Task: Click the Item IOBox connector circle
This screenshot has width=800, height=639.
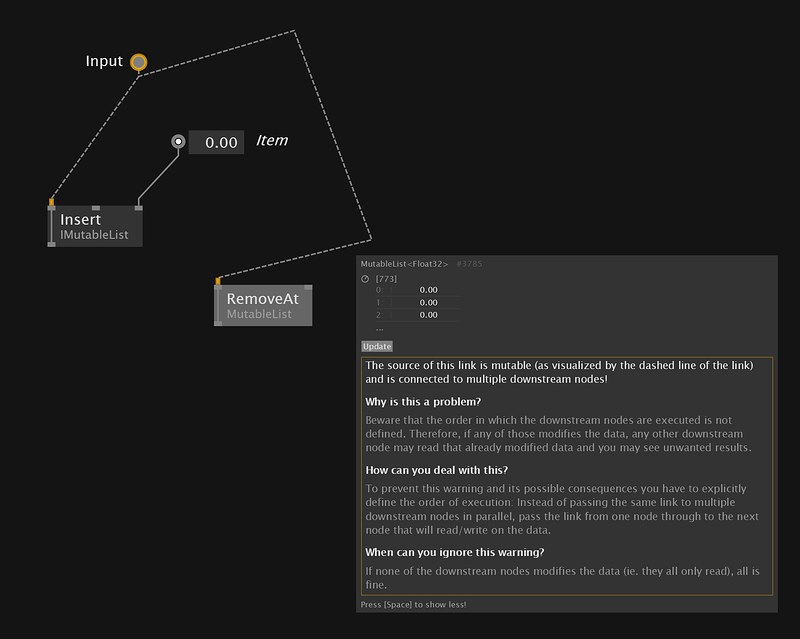Action: coord(178,142)
